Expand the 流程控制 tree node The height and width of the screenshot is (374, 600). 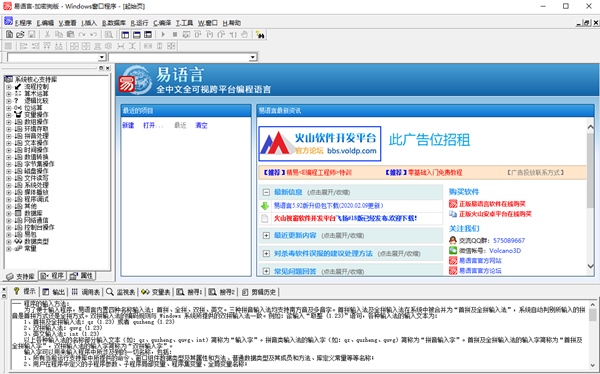9,87
